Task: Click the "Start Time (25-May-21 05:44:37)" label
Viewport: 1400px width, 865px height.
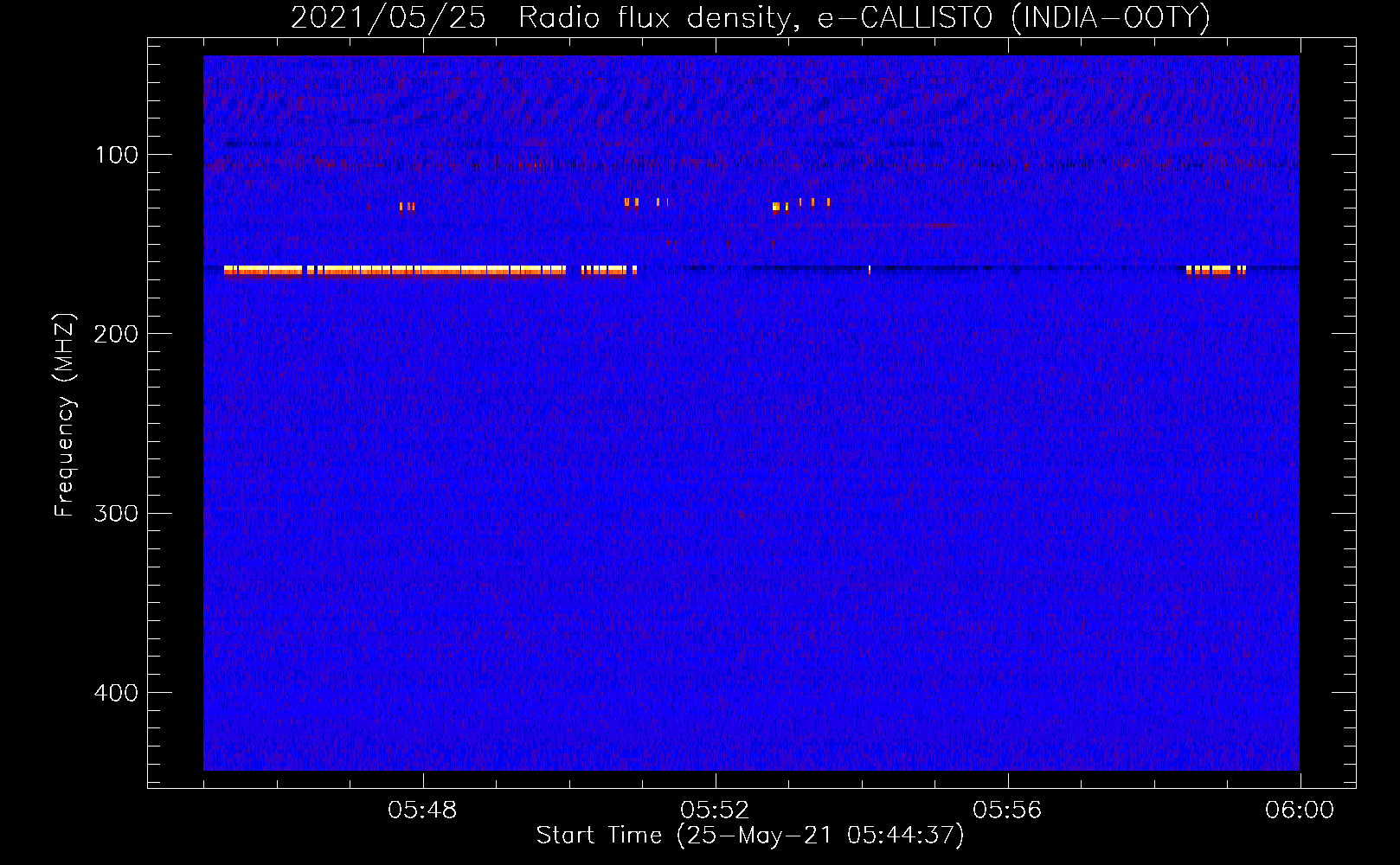Action: [x=750, y=836]
